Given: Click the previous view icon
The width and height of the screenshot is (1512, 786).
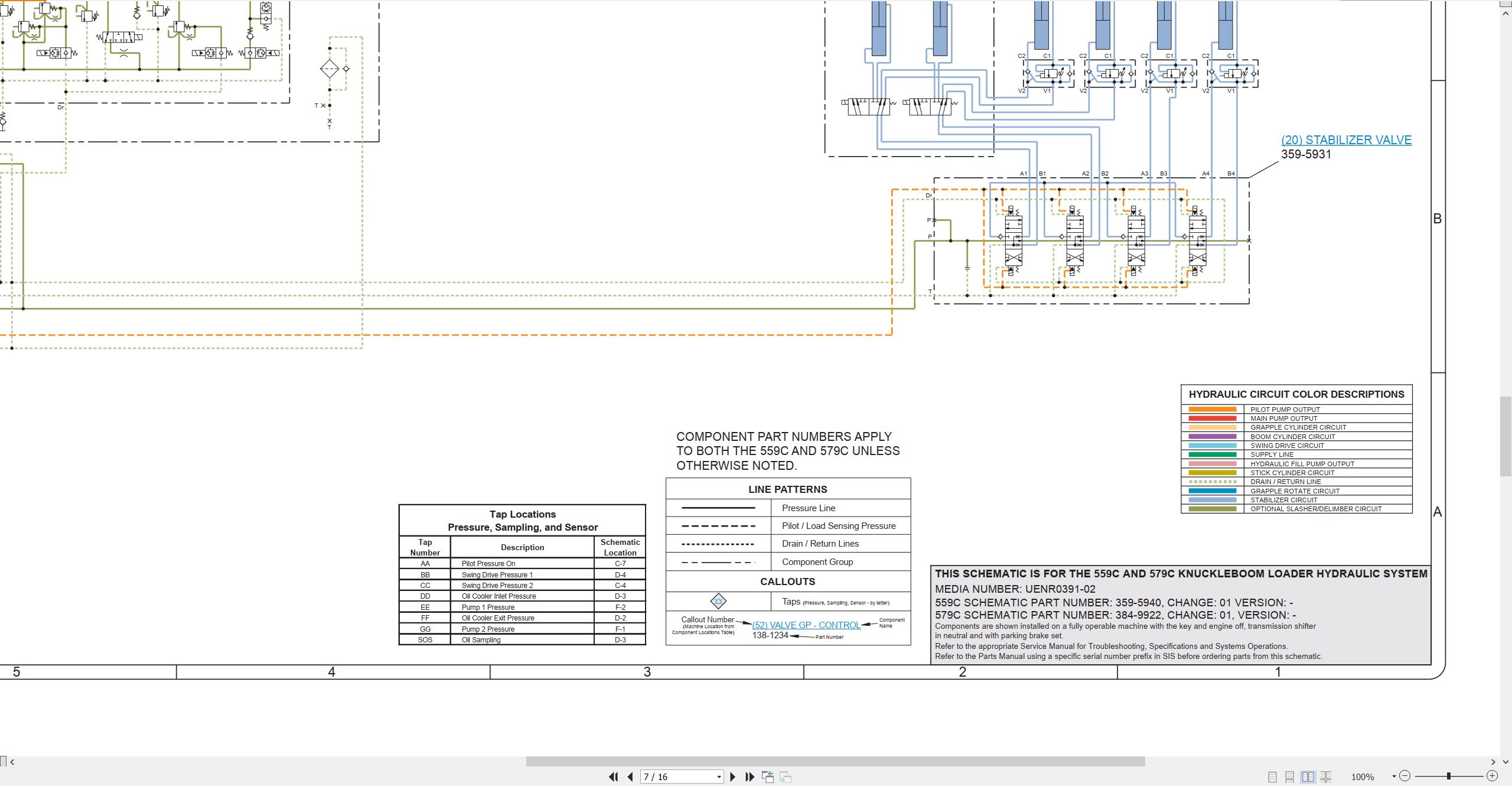Looking at the screenshot, I should (x=768, y=777).
